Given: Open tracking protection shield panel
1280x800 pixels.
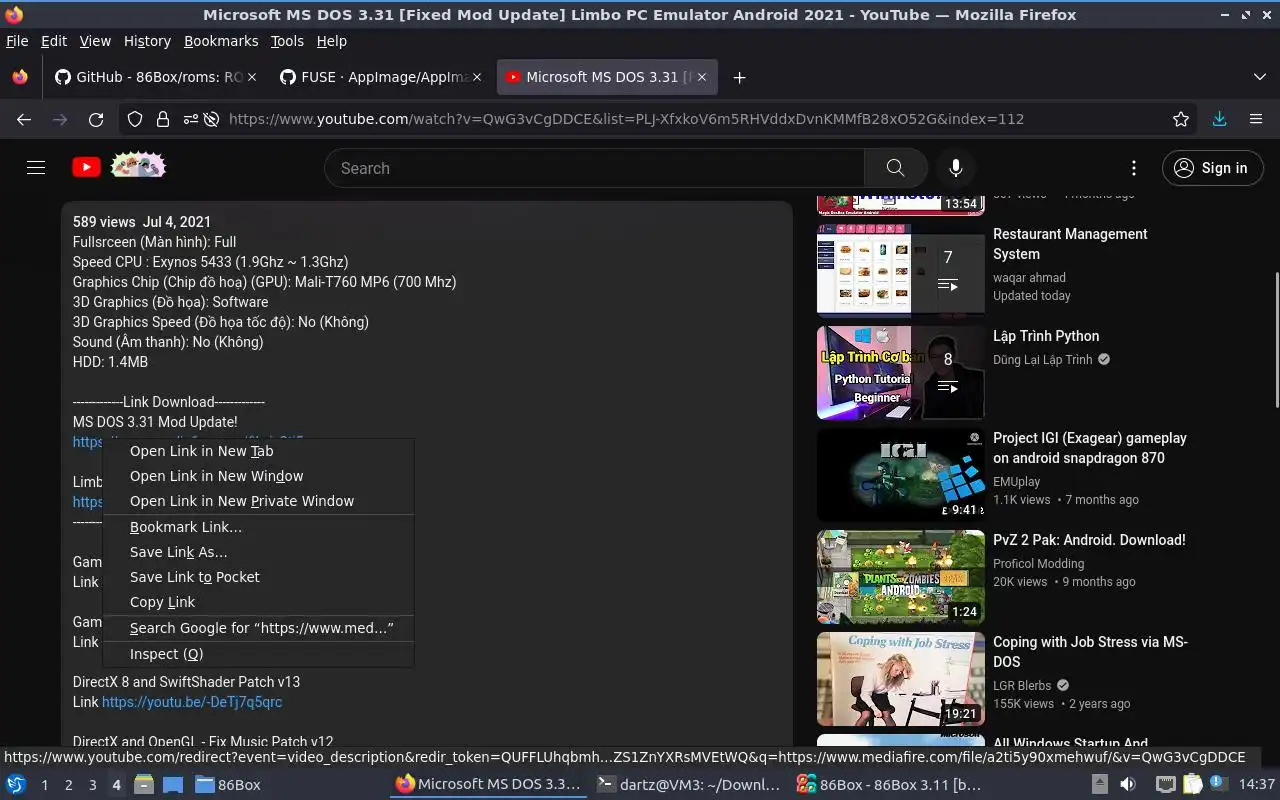Looking at the screenshot, I should 135,119.
